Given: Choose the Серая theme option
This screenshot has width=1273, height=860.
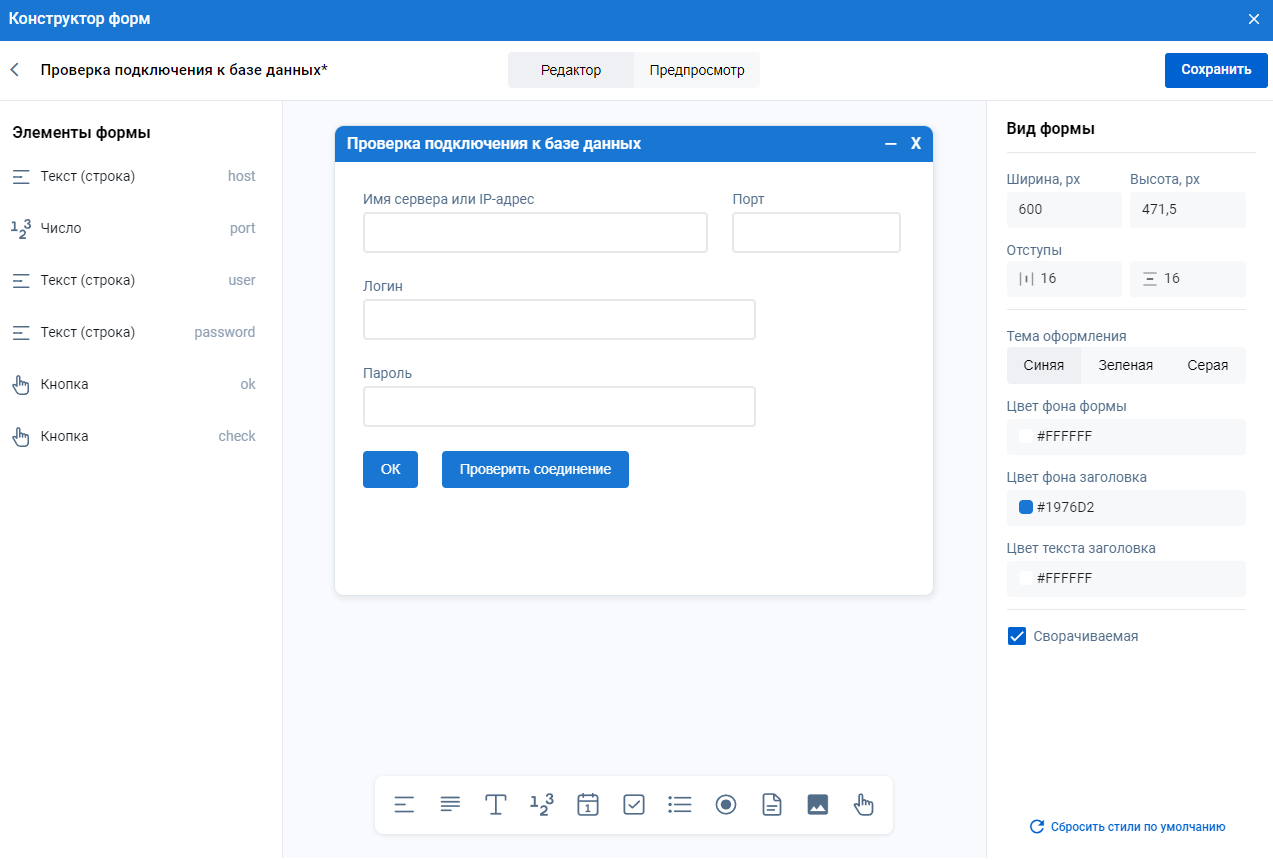Looking at the screenshot, I should point(1207,366).
